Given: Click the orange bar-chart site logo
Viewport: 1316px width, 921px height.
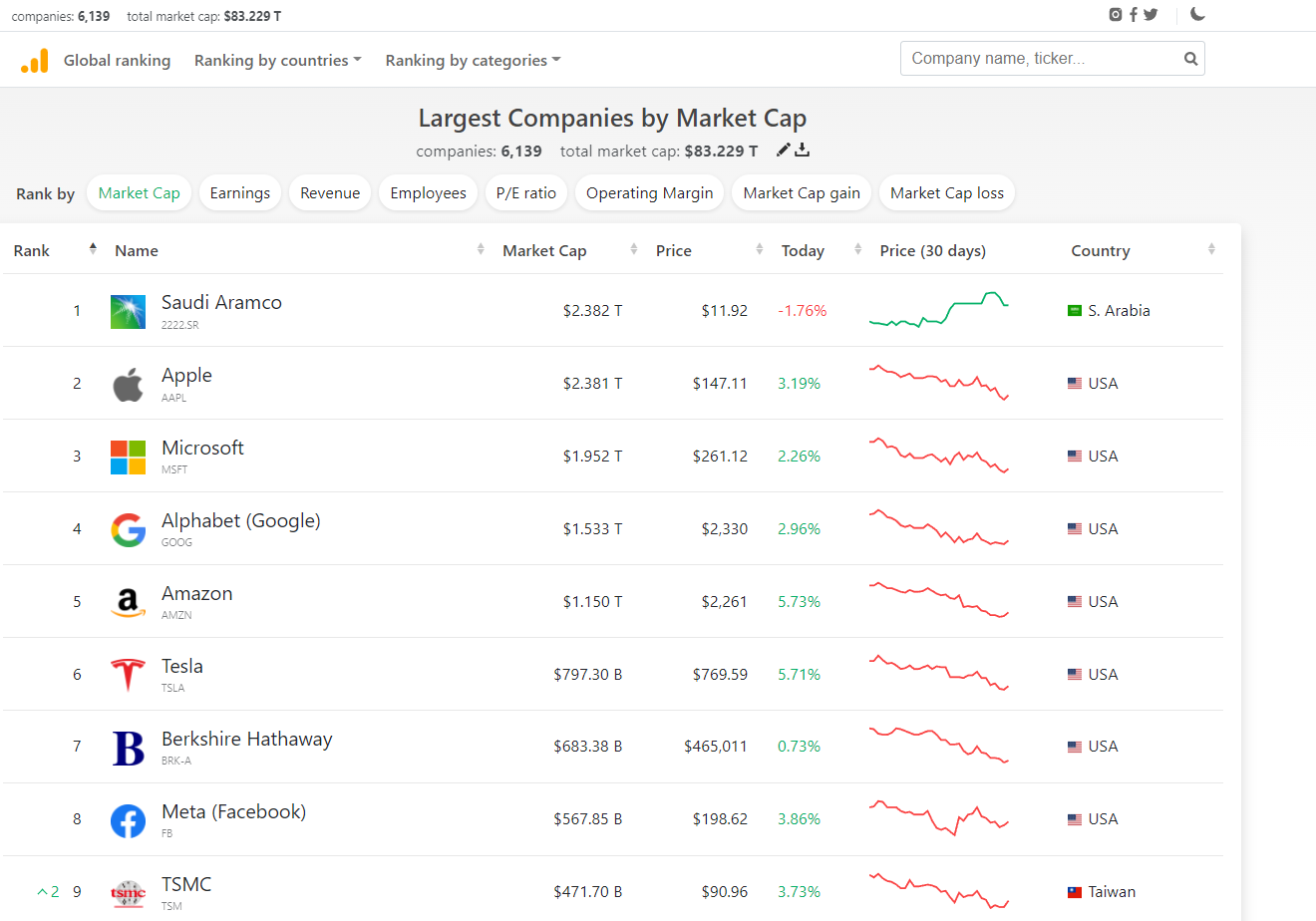Looking at the screenshot, I should pyautogui.click(x=34, y=61).
